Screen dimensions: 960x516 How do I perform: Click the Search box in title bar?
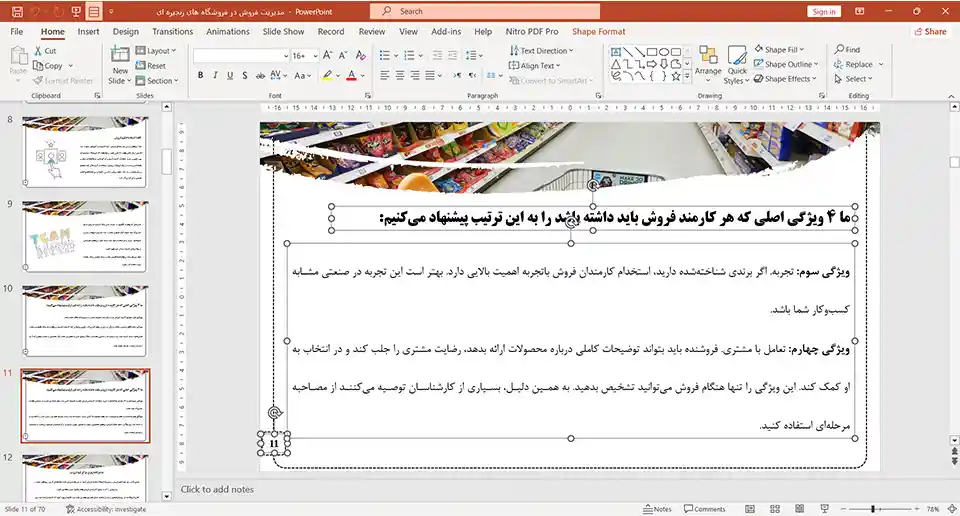485,11
